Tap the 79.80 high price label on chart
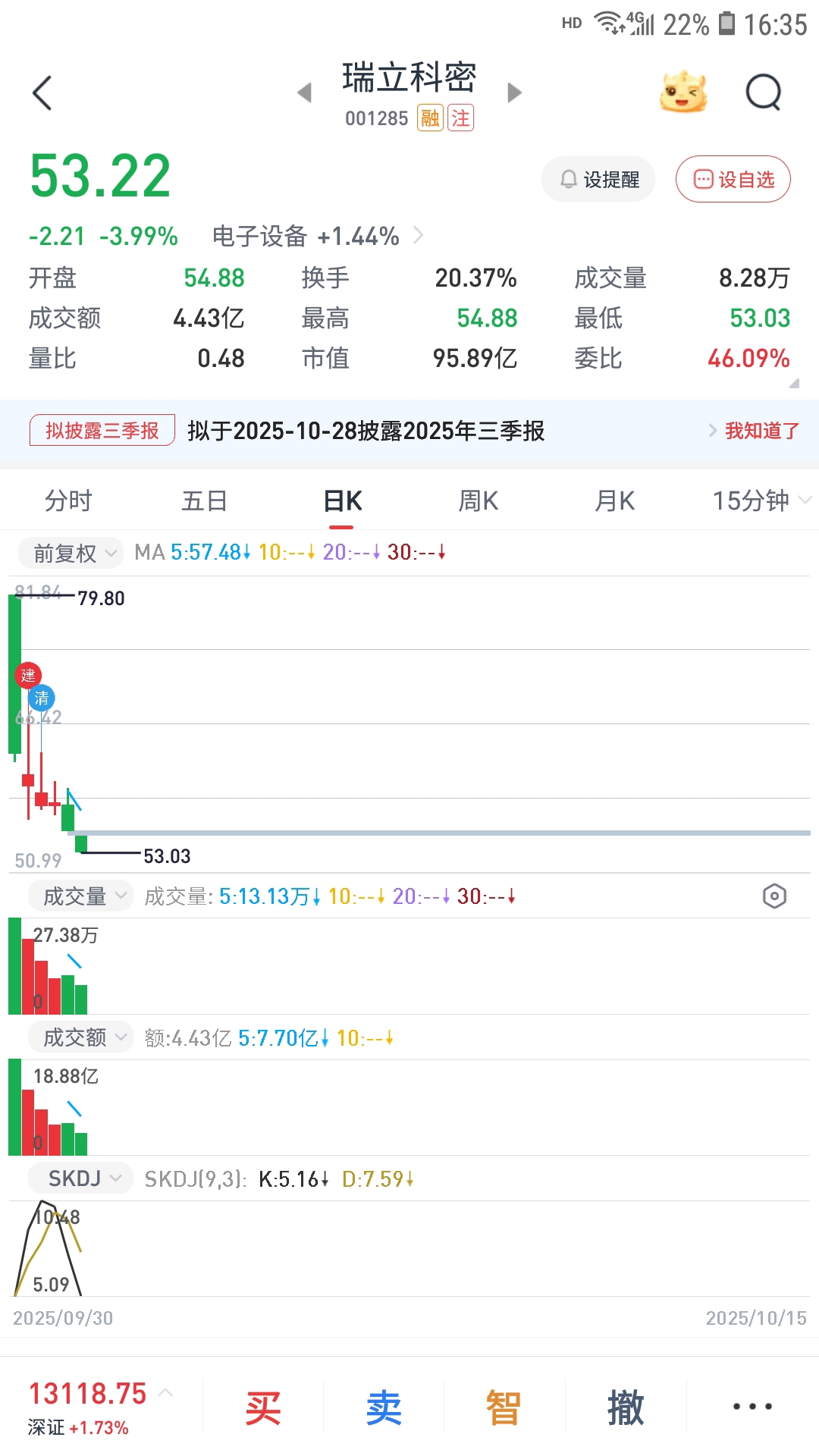819x1456 pixels. [101, 598]
